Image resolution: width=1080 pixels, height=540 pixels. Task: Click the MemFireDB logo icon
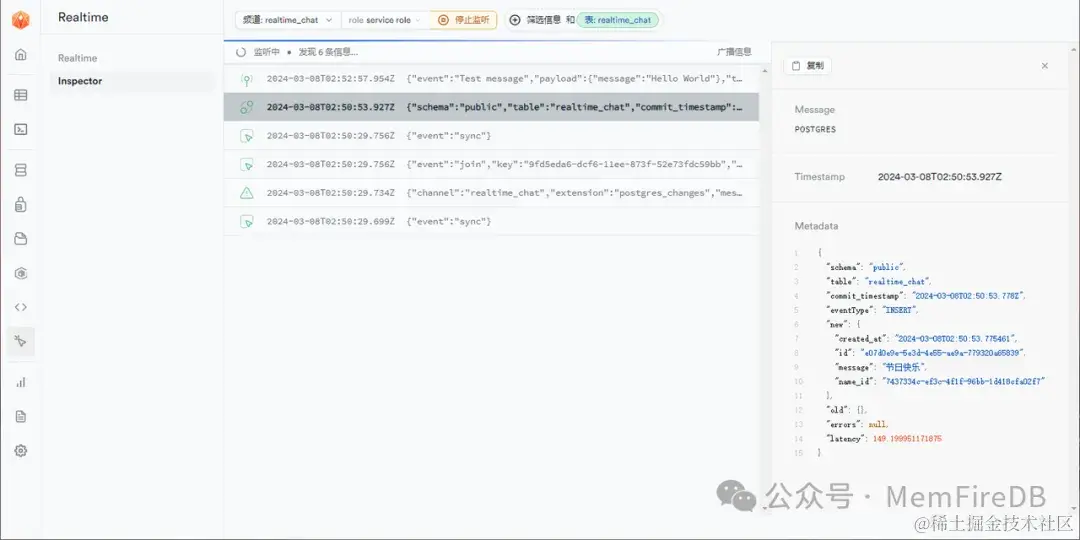pos(21,20)
